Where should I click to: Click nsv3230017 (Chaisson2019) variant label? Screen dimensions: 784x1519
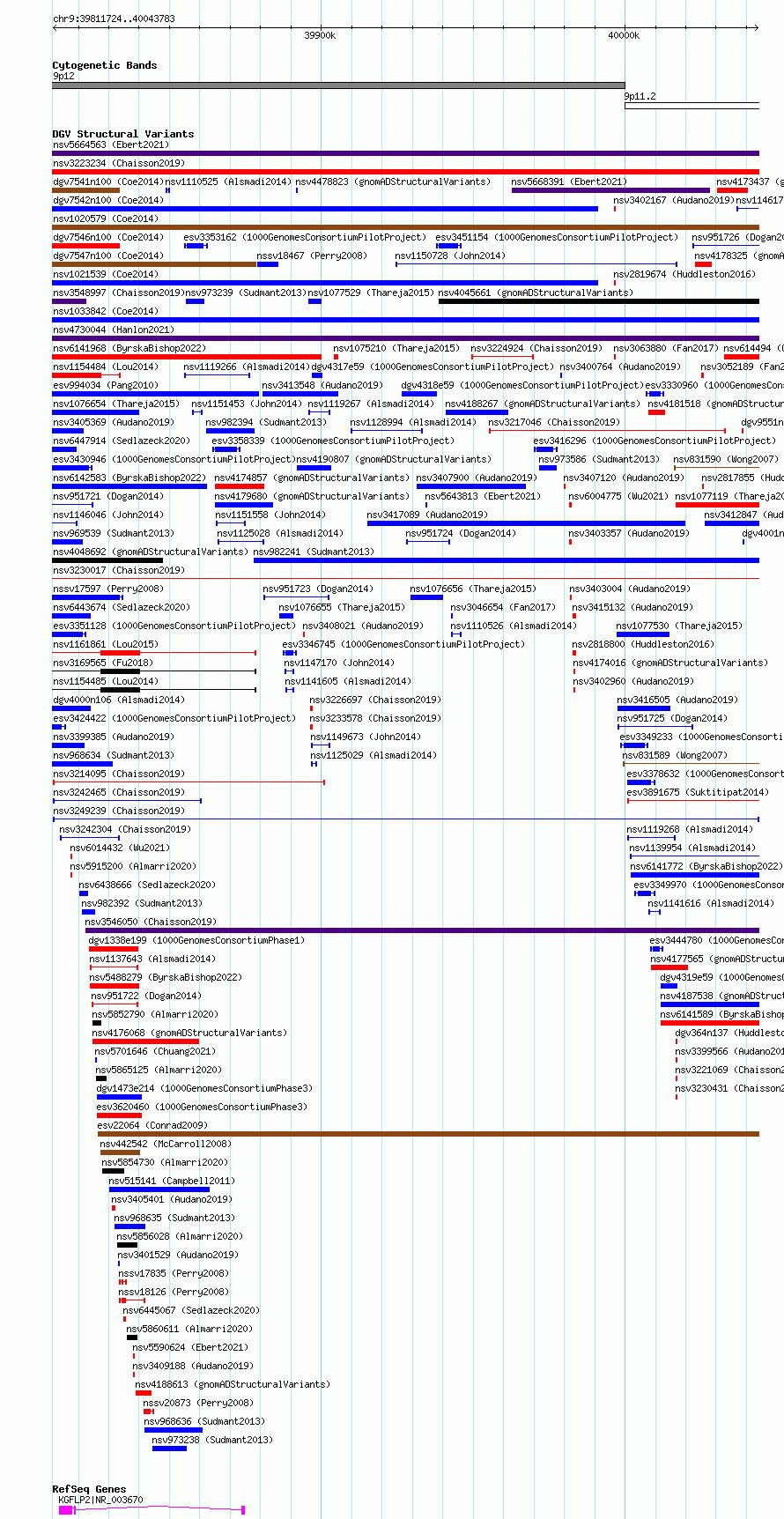pos(119,570)
